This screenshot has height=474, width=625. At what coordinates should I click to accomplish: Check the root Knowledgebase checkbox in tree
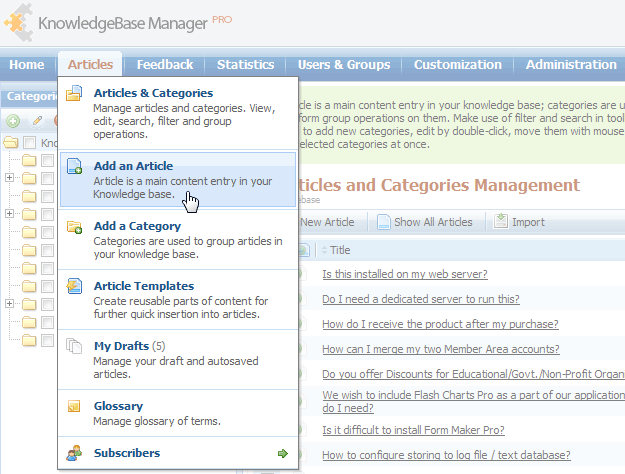pos(29,142)
